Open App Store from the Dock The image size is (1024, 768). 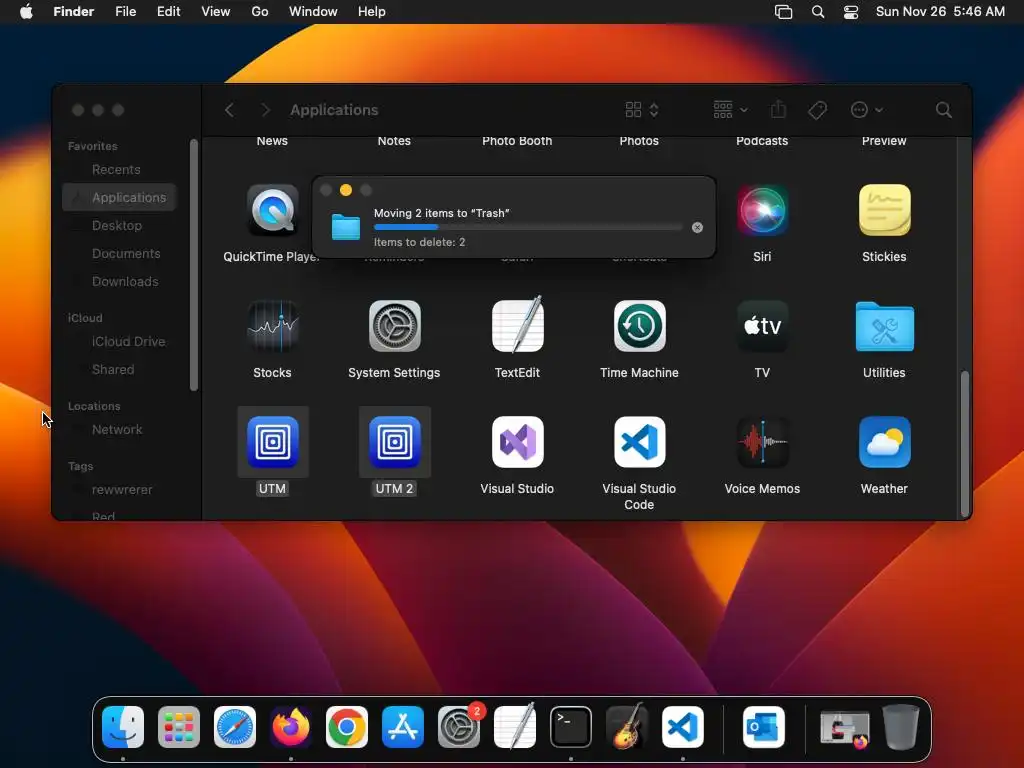coord(403,727)
